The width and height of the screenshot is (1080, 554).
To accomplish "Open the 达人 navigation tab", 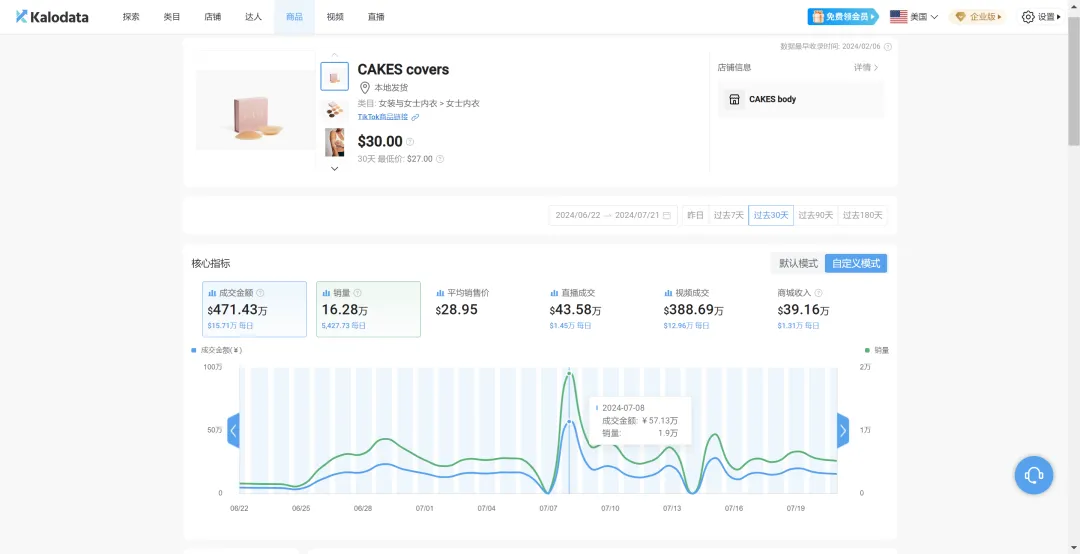I will point(253,17).
